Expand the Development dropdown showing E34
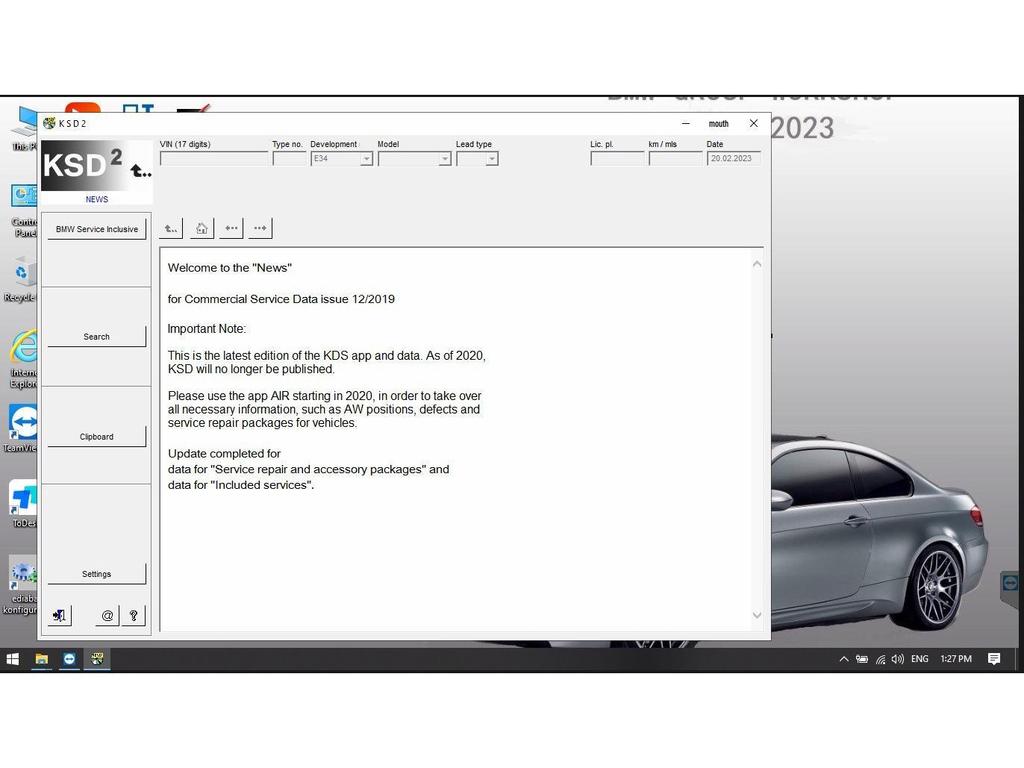The height and width of the screenshot is (768, 1024). pos(366,159)
